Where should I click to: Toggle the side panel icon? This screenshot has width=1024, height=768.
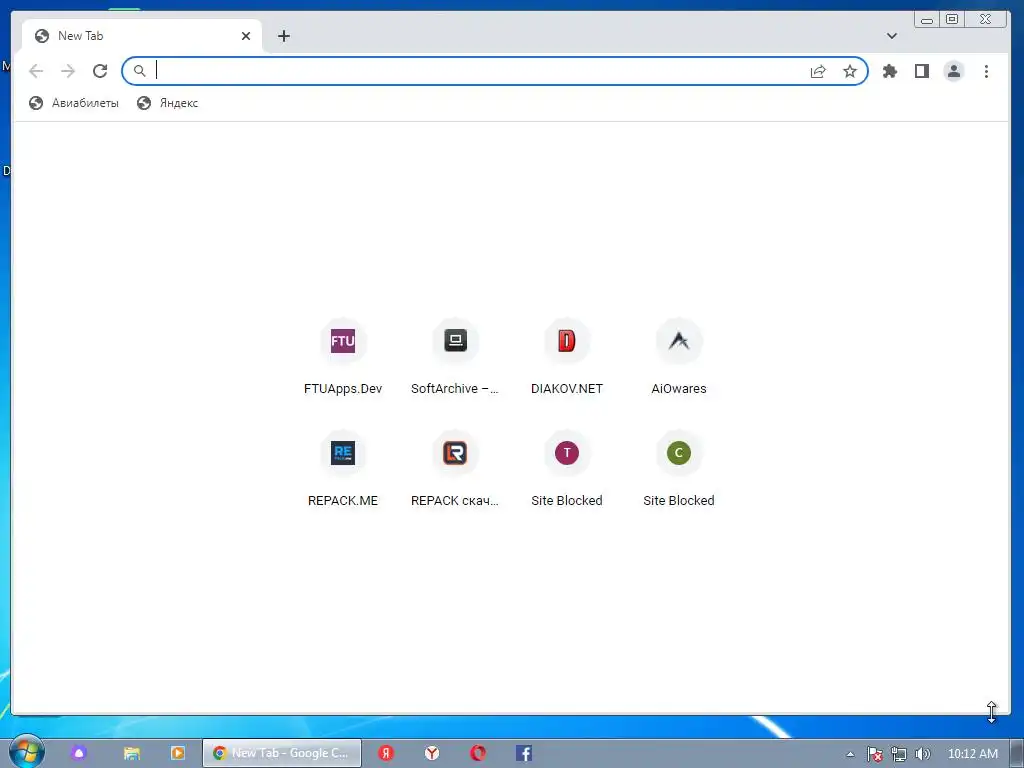pyautogui.click(x=921, y=71)
